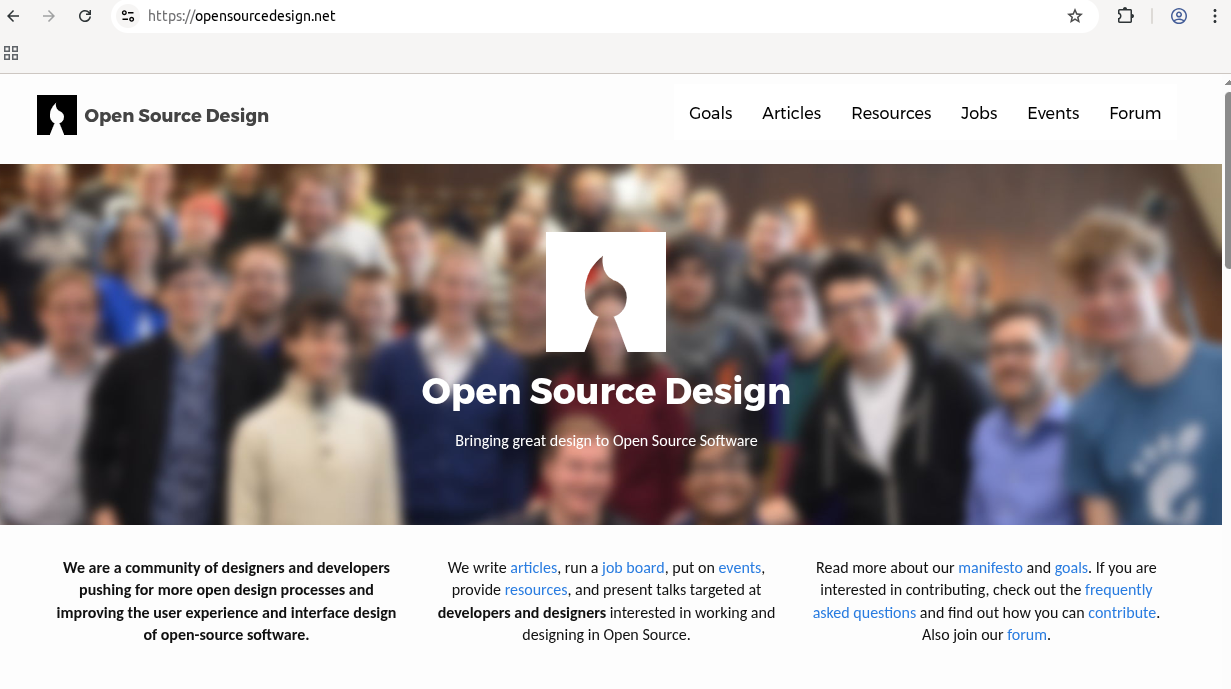Viewport: 1231px width, 689px height.
Task: Open the 'manifesto' link
Action: 990,567
